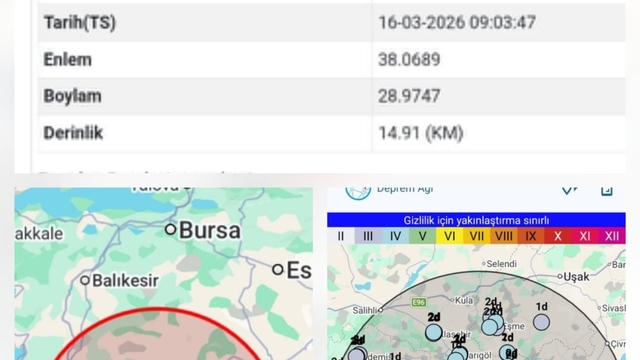640x360 pixels.
Task: Select intensity level XII magenta swatch
Action: pyautogui.click(x=612, y=236)
